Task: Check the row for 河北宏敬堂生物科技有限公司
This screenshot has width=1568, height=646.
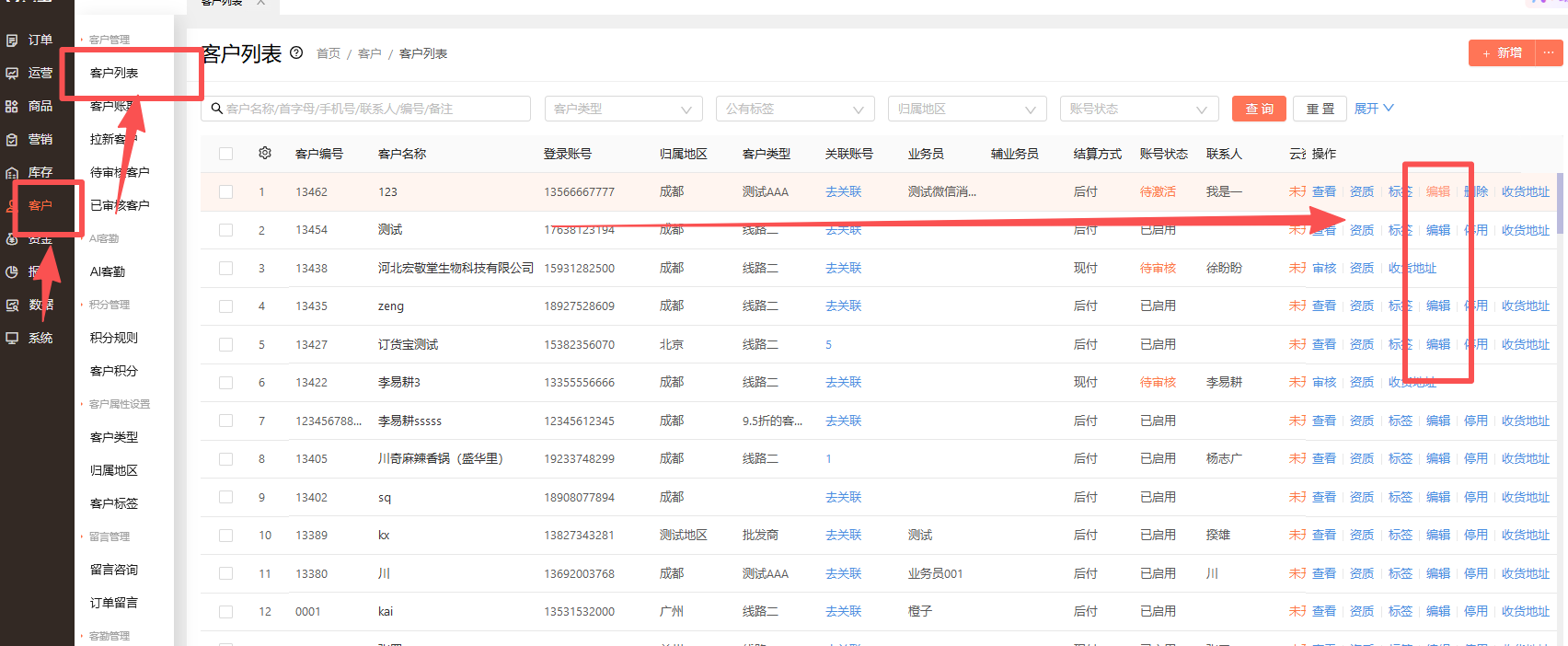Action: point(226,268)
